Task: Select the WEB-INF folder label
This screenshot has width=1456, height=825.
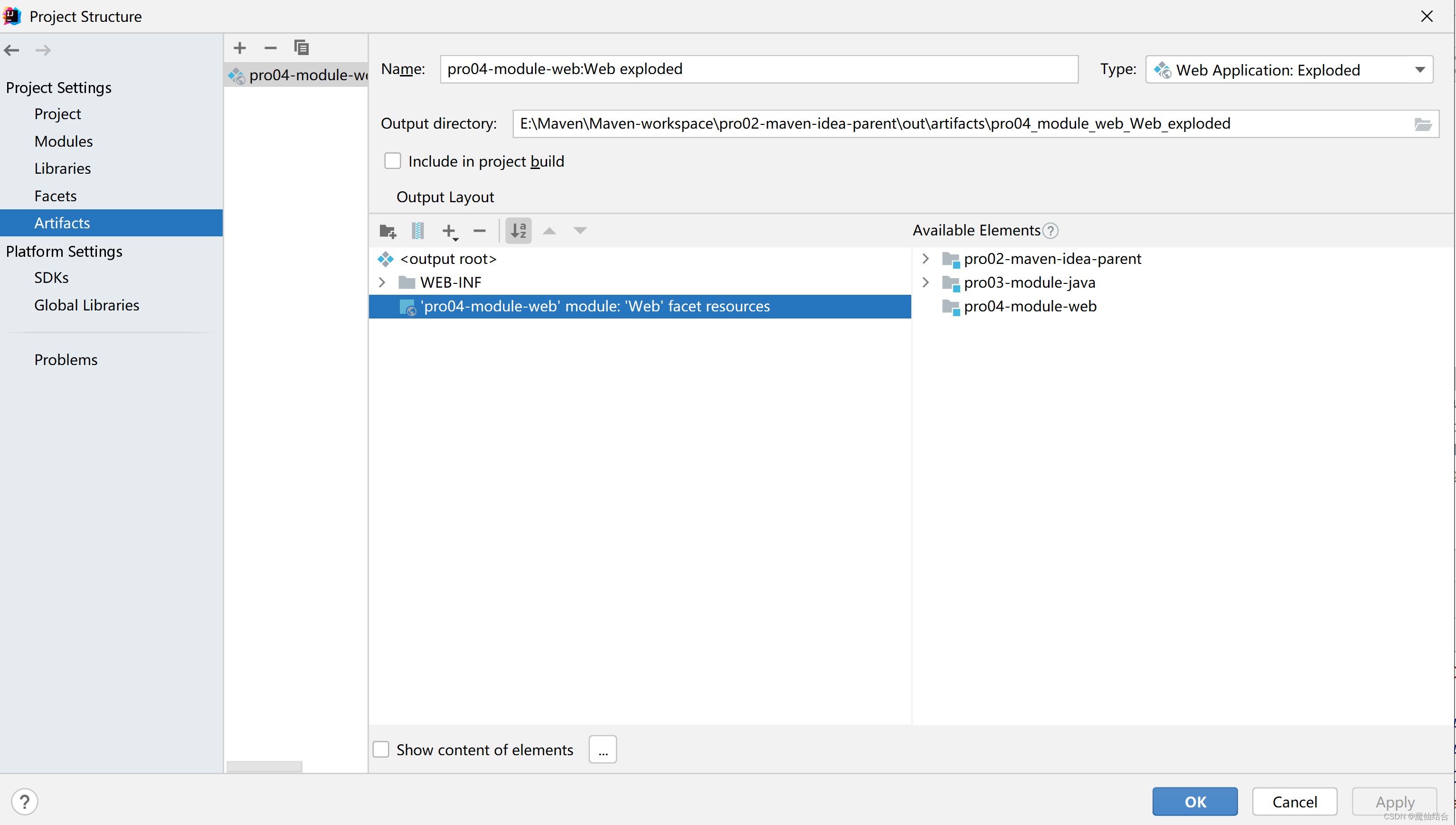Action: point(451,282)
